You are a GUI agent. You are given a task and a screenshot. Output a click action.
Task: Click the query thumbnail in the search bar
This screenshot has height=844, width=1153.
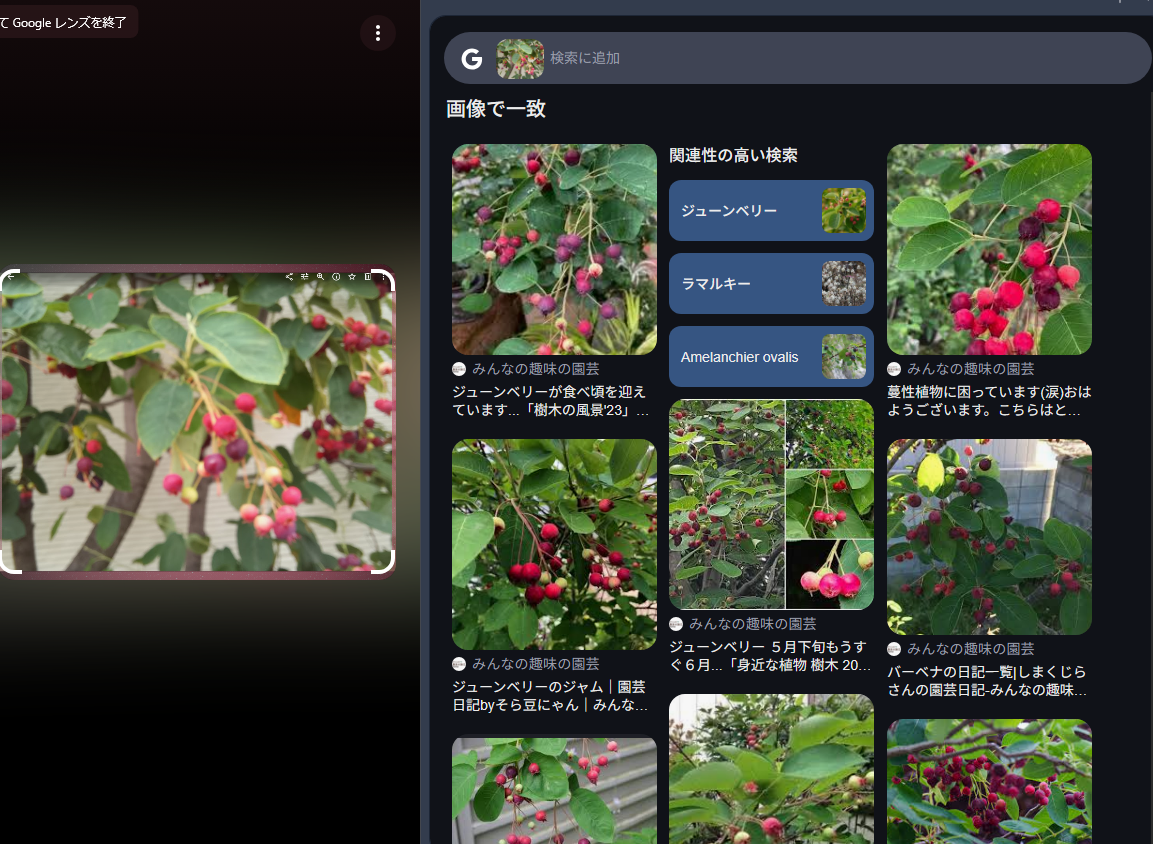(520, 59)
